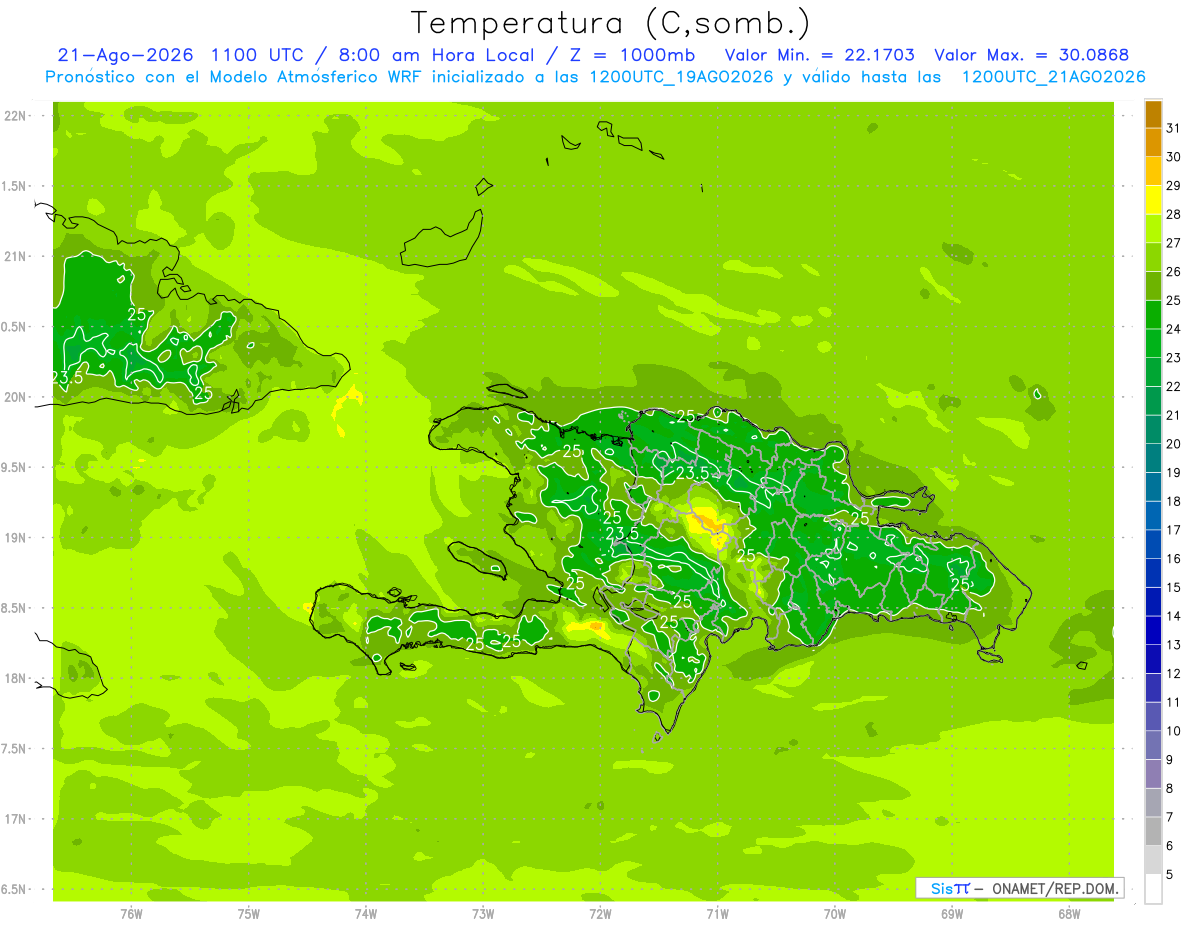
Task: Click longitude label '76W'
Action: (x=131, y=914)
